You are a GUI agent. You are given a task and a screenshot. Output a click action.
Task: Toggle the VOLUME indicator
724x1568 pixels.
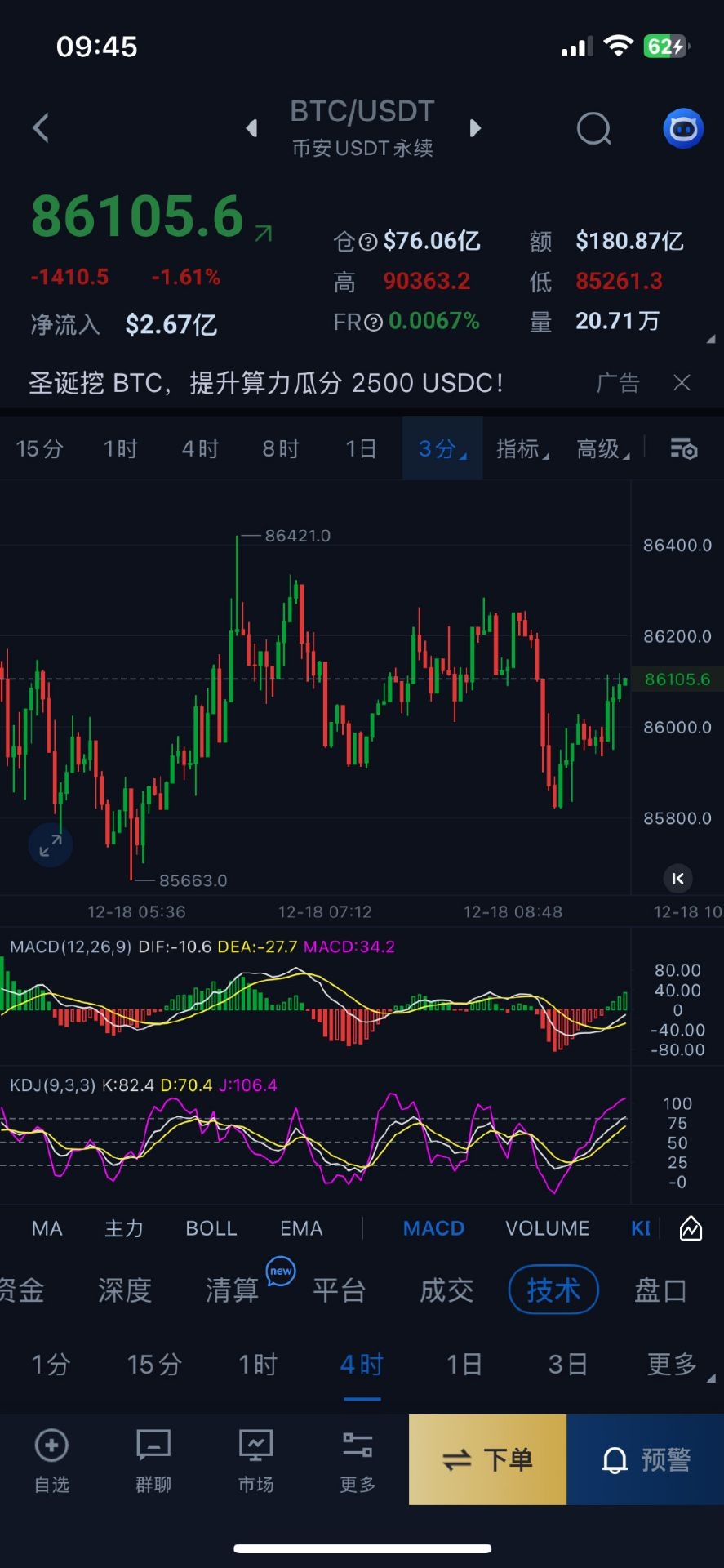coord(547,1228)
